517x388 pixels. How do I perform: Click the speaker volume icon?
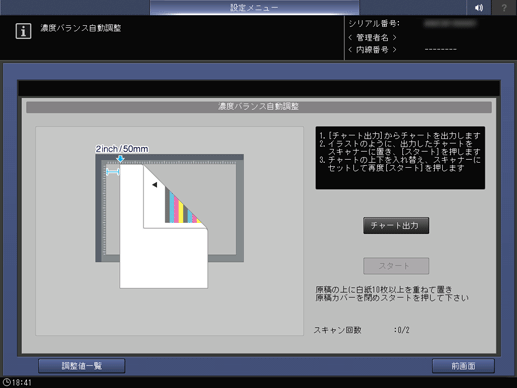point(479,7)
